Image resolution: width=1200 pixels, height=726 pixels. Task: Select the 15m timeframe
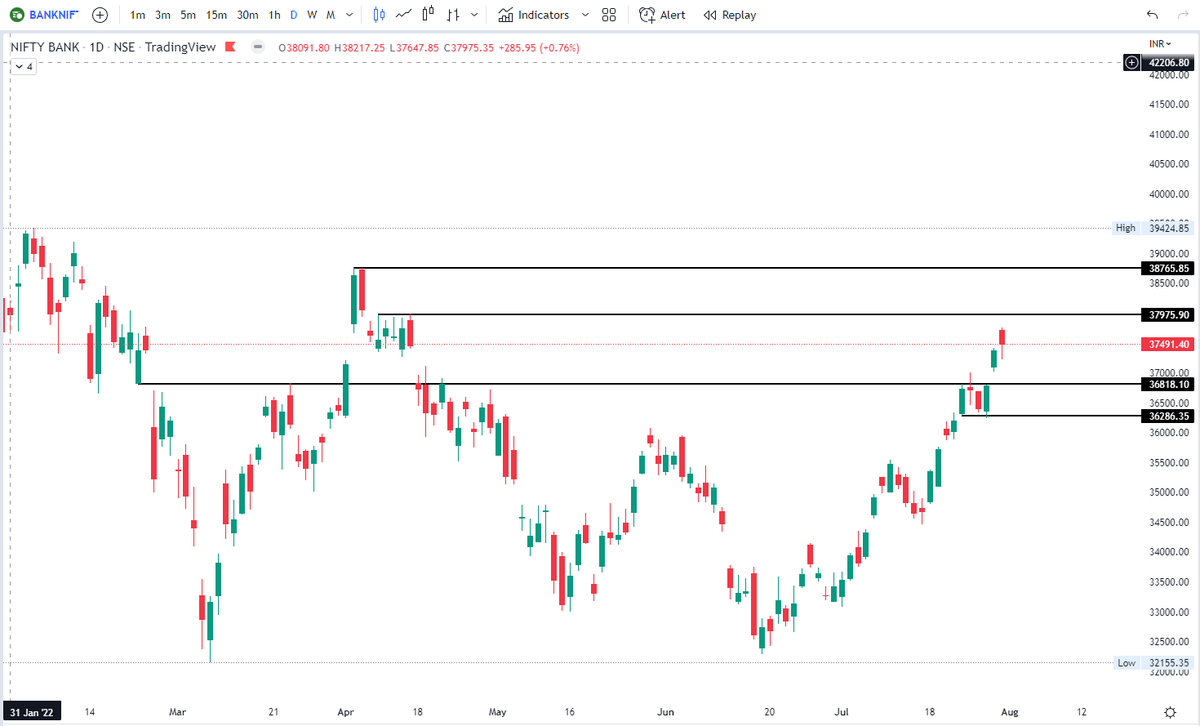coord(216,15)
